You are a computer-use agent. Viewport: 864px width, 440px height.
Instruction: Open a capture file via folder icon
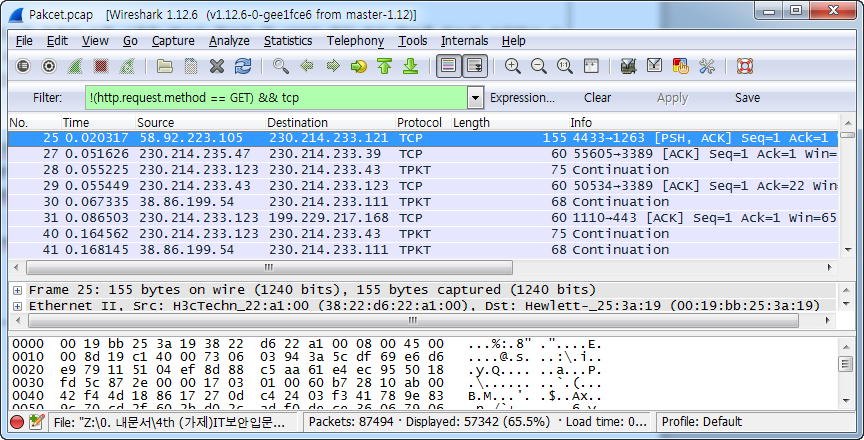click(164, 67)
